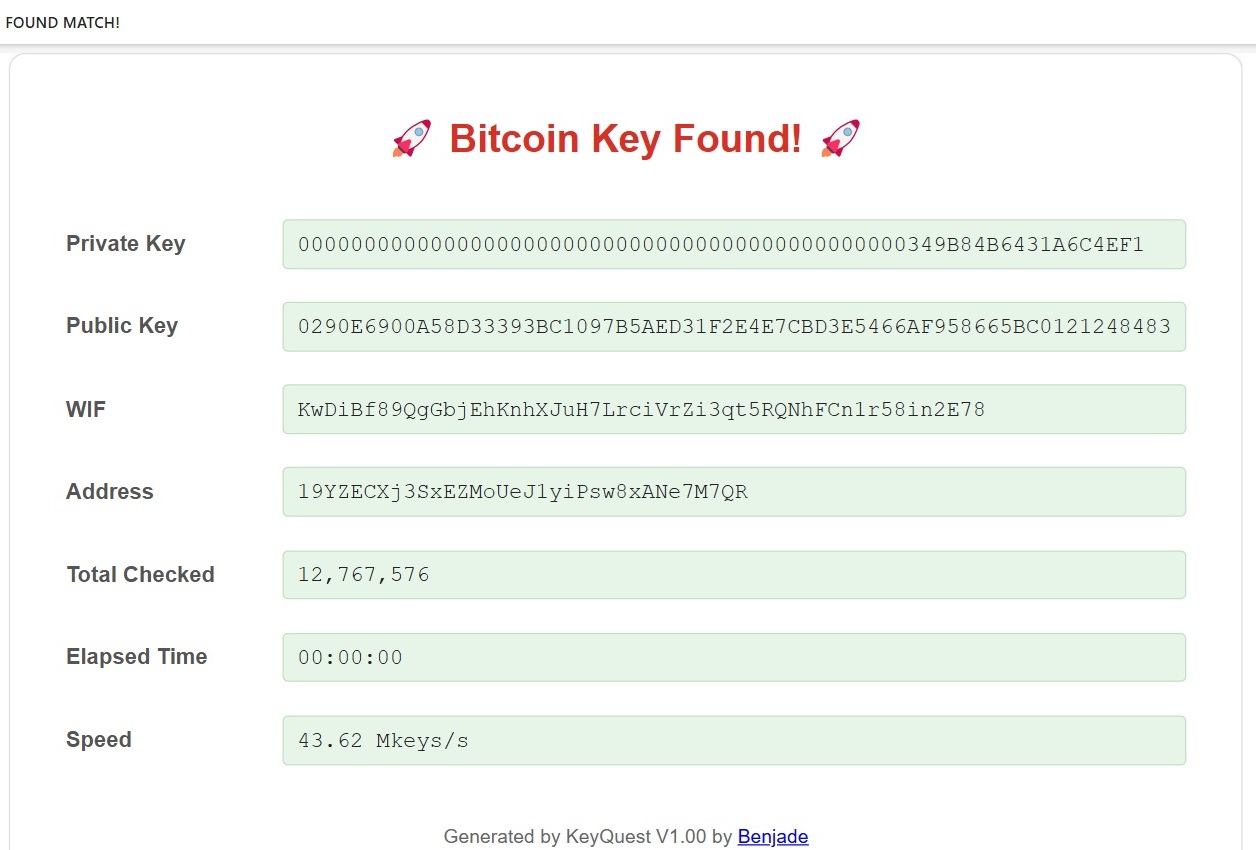Click the left rocket emoji icon
Image resolution: width=1256 pixels, height=850 pixels.
(x=410, y=138)
